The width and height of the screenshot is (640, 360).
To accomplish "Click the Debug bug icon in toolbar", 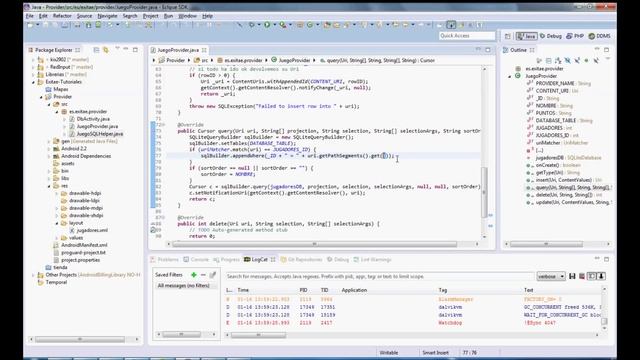I will [x=252, y=25].
